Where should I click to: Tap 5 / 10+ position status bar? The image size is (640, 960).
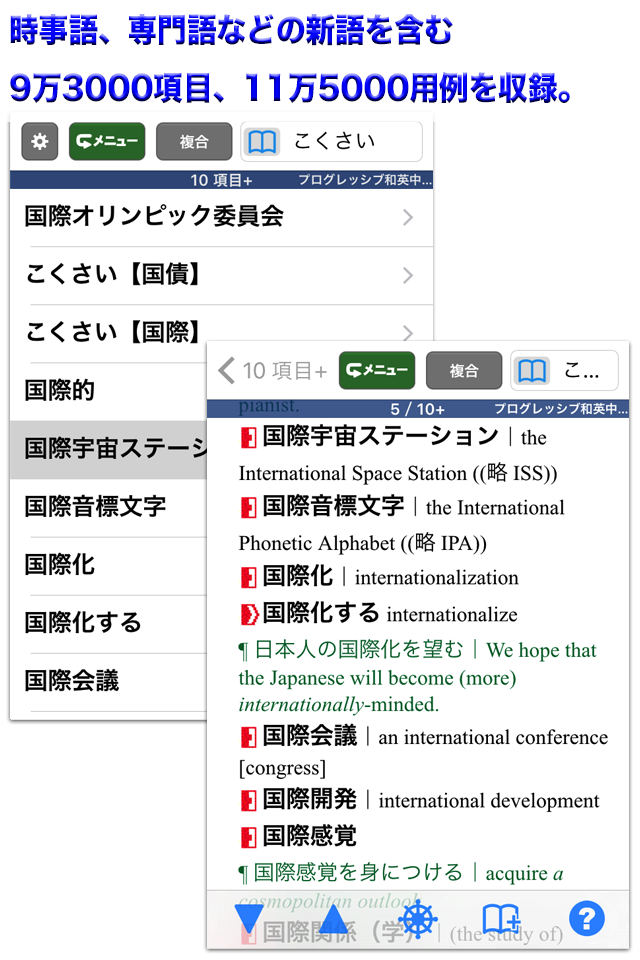pyautogui.click(x=418, y=409)
